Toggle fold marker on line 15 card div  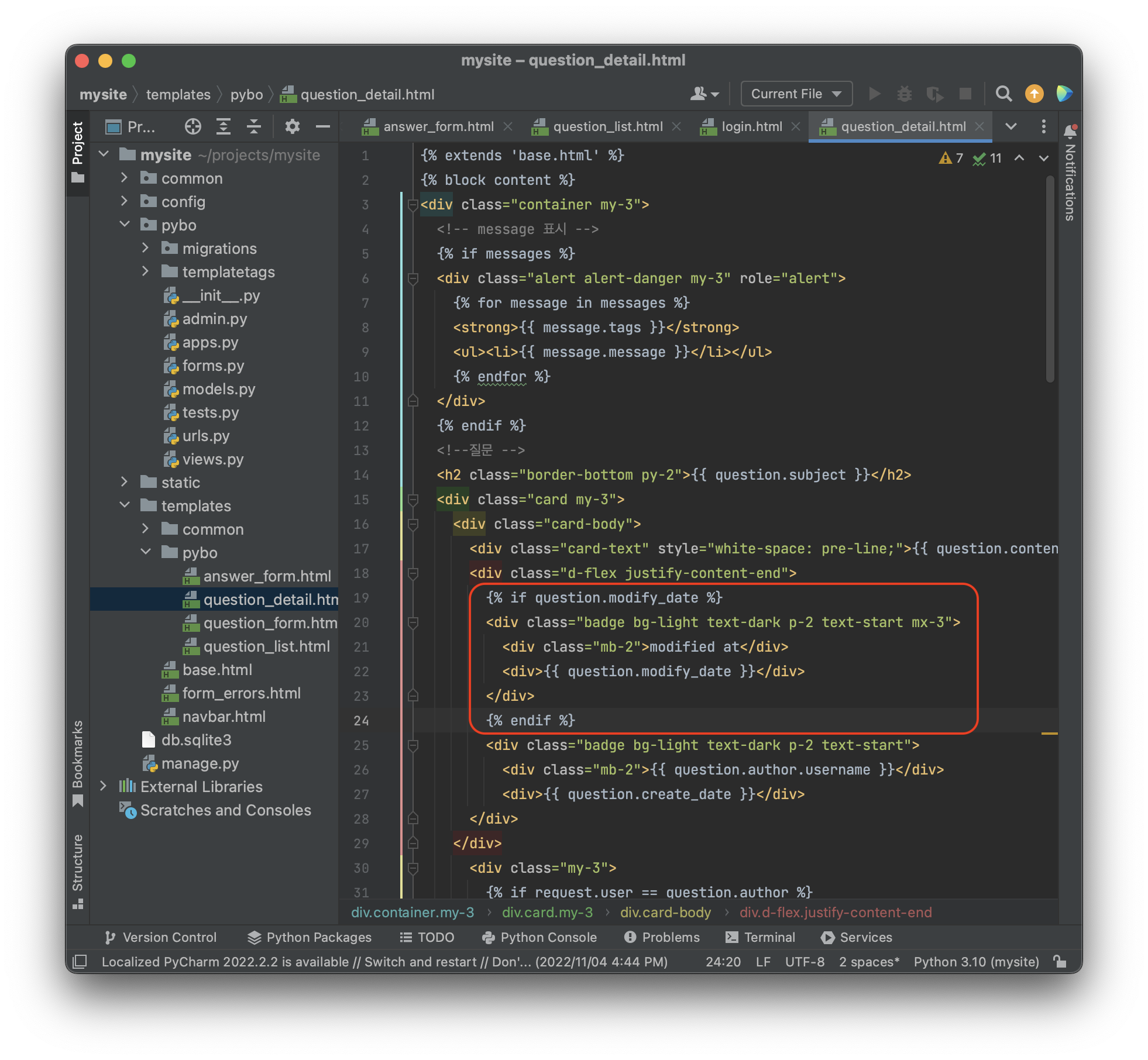(x=413, y=500)
